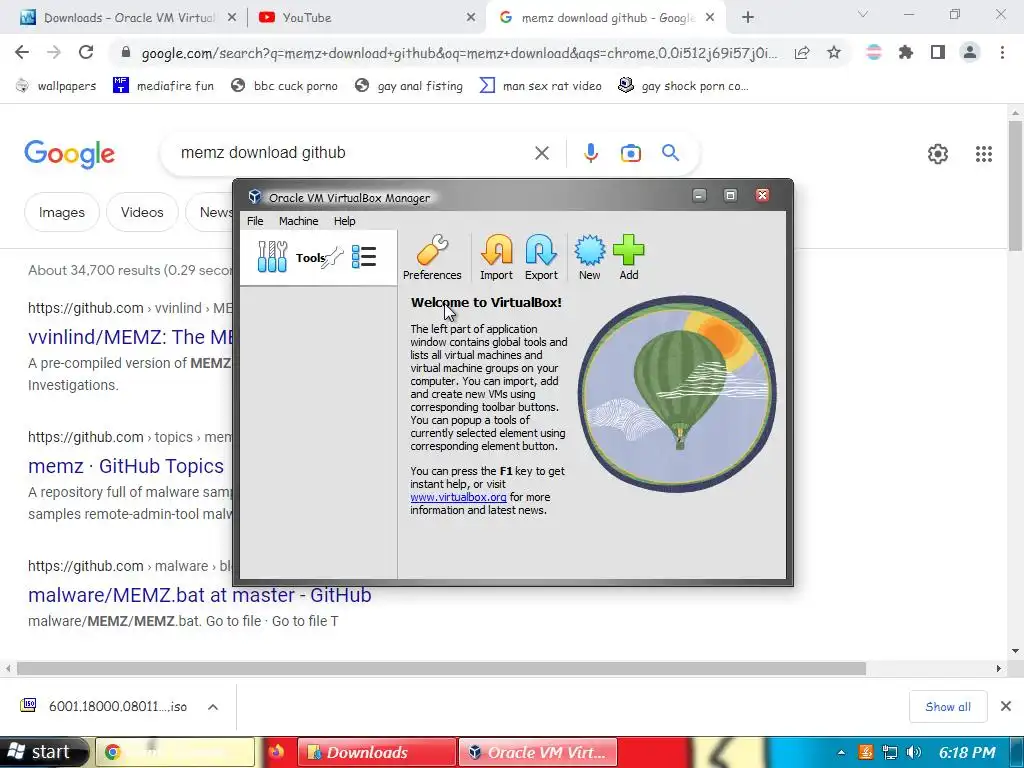The image size is (1024, 768).
Task: Switch to Downloads taskbar window
Action: (377, 752)
